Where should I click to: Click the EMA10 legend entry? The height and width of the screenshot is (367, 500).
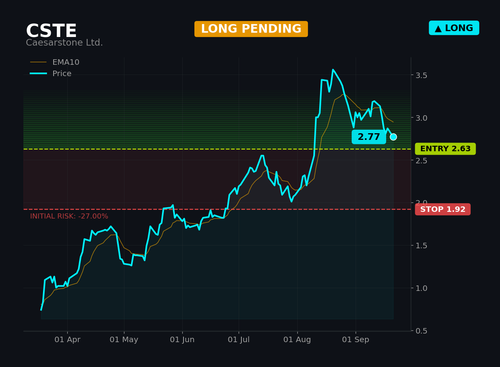click(55, 62)
